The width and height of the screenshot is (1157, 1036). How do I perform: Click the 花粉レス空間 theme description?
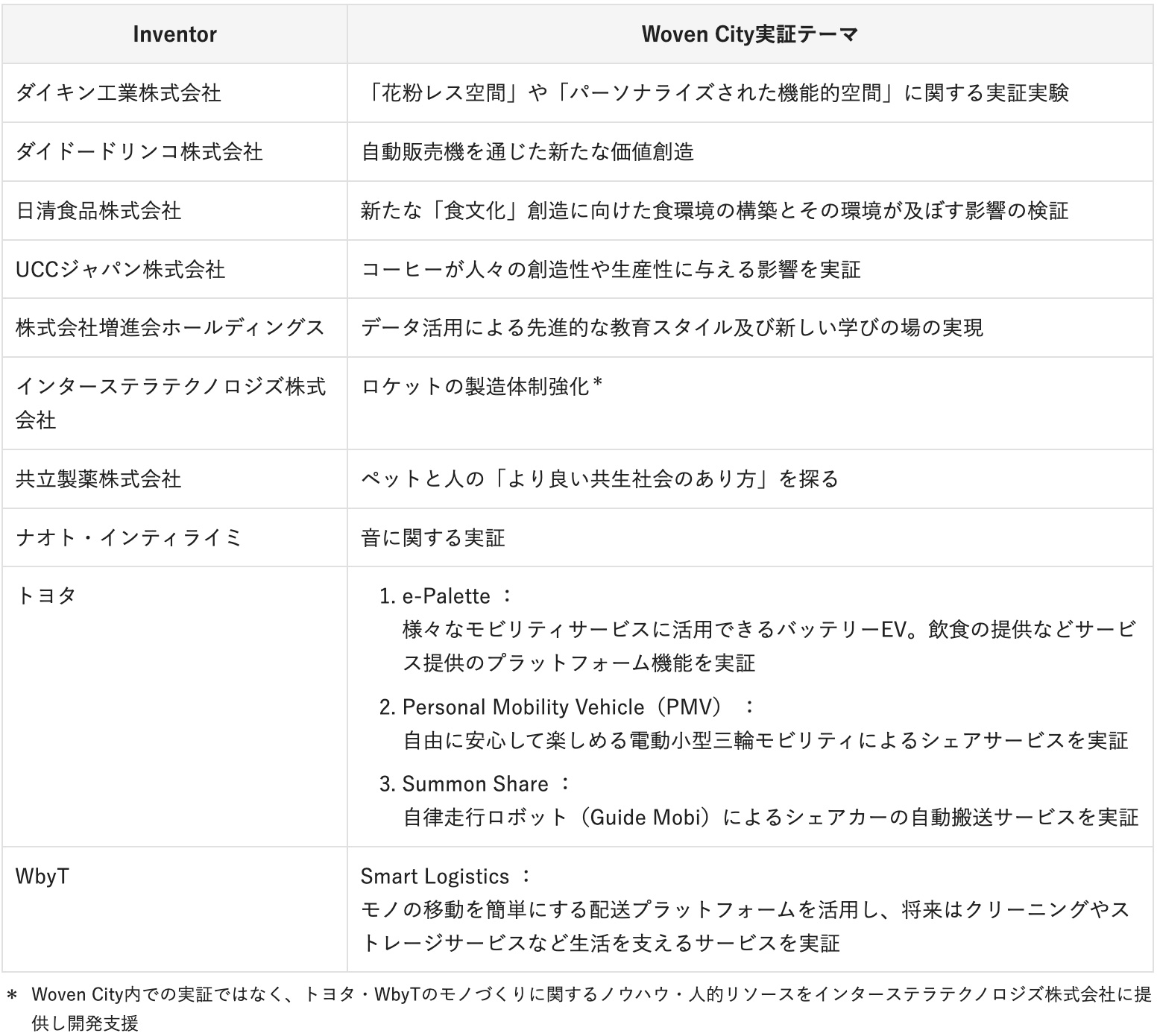point(715,92)
